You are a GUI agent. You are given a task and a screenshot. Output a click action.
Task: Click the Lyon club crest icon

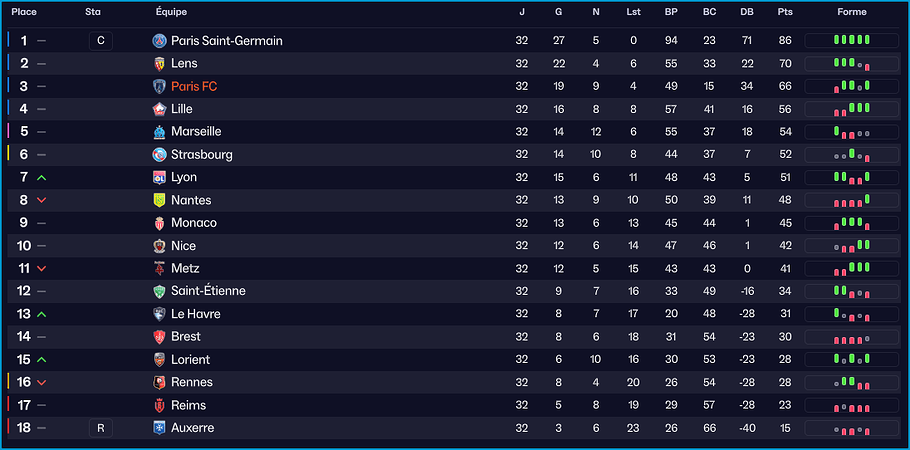pos(159,177)
